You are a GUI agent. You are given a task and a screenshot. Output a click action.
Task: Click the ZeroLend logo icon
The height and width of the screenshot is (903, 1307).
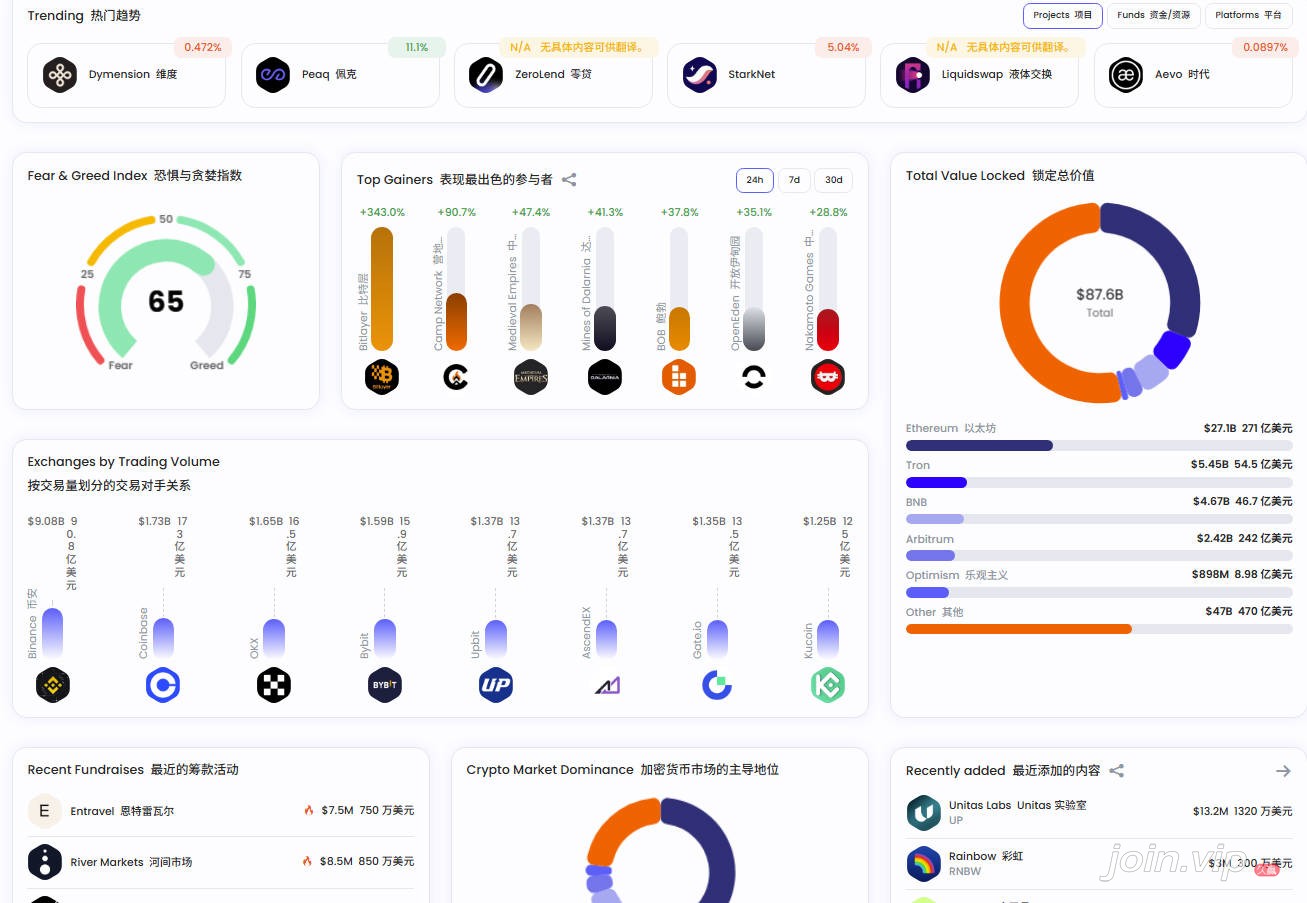point(486,75)
